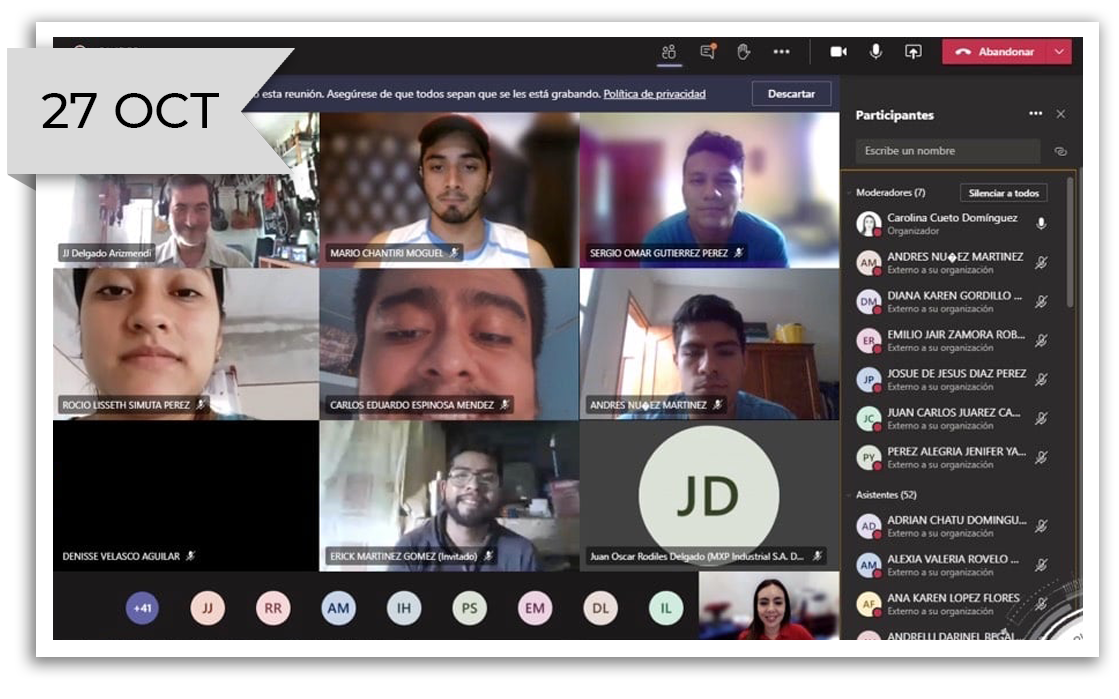1119x699 pixels.
Task: Dismiss recording notice with Descartar
Action: pyautogui.click(x=791, y=94)
